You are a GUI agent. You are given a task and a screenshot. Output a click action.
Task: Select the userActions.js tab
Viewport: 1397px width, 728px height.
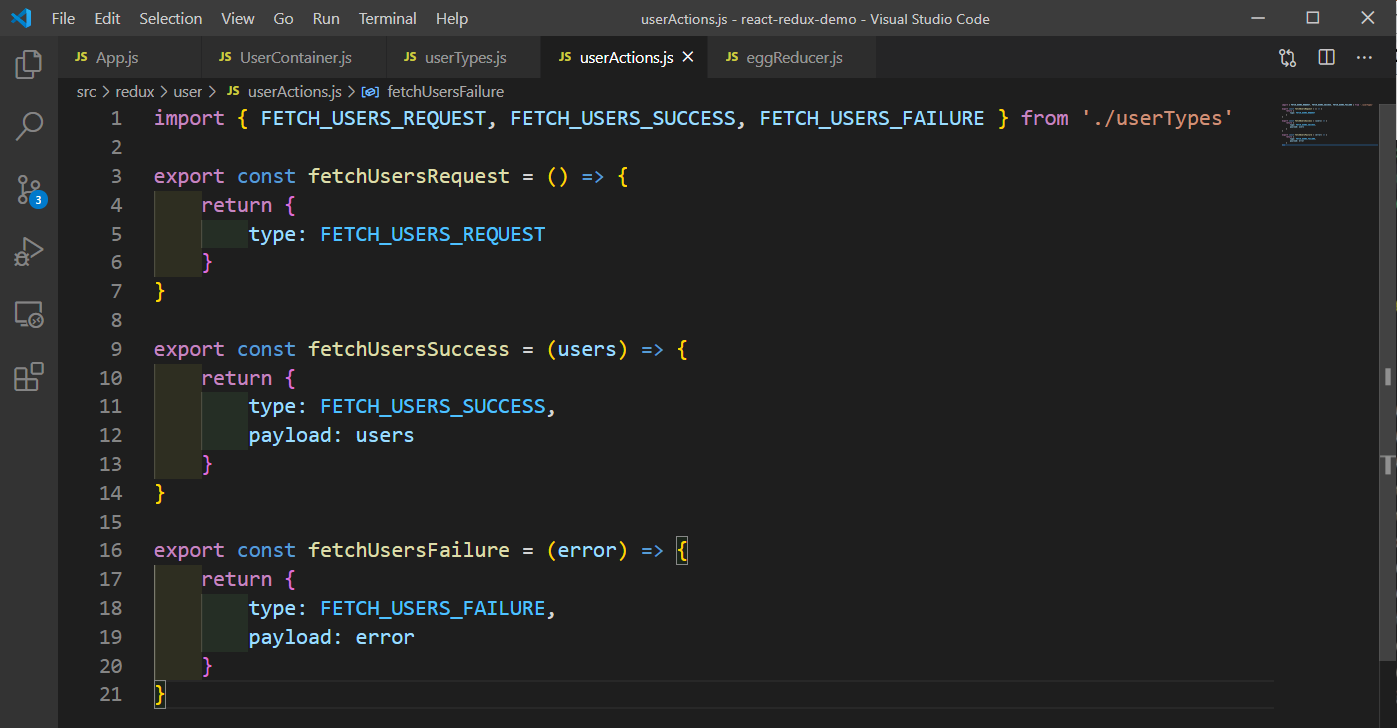(625, 58)
